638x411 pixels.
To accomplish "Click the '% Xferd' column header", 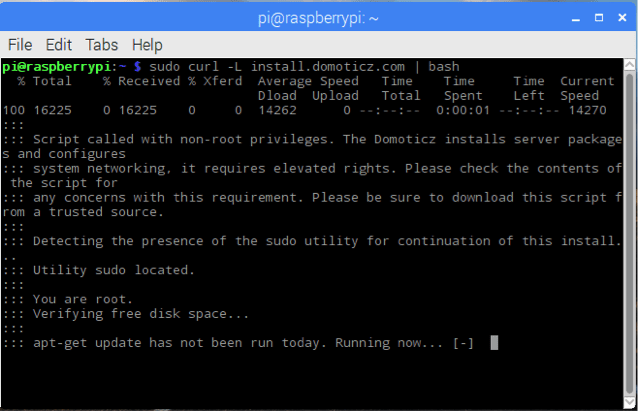I will (x=215, y=81).
